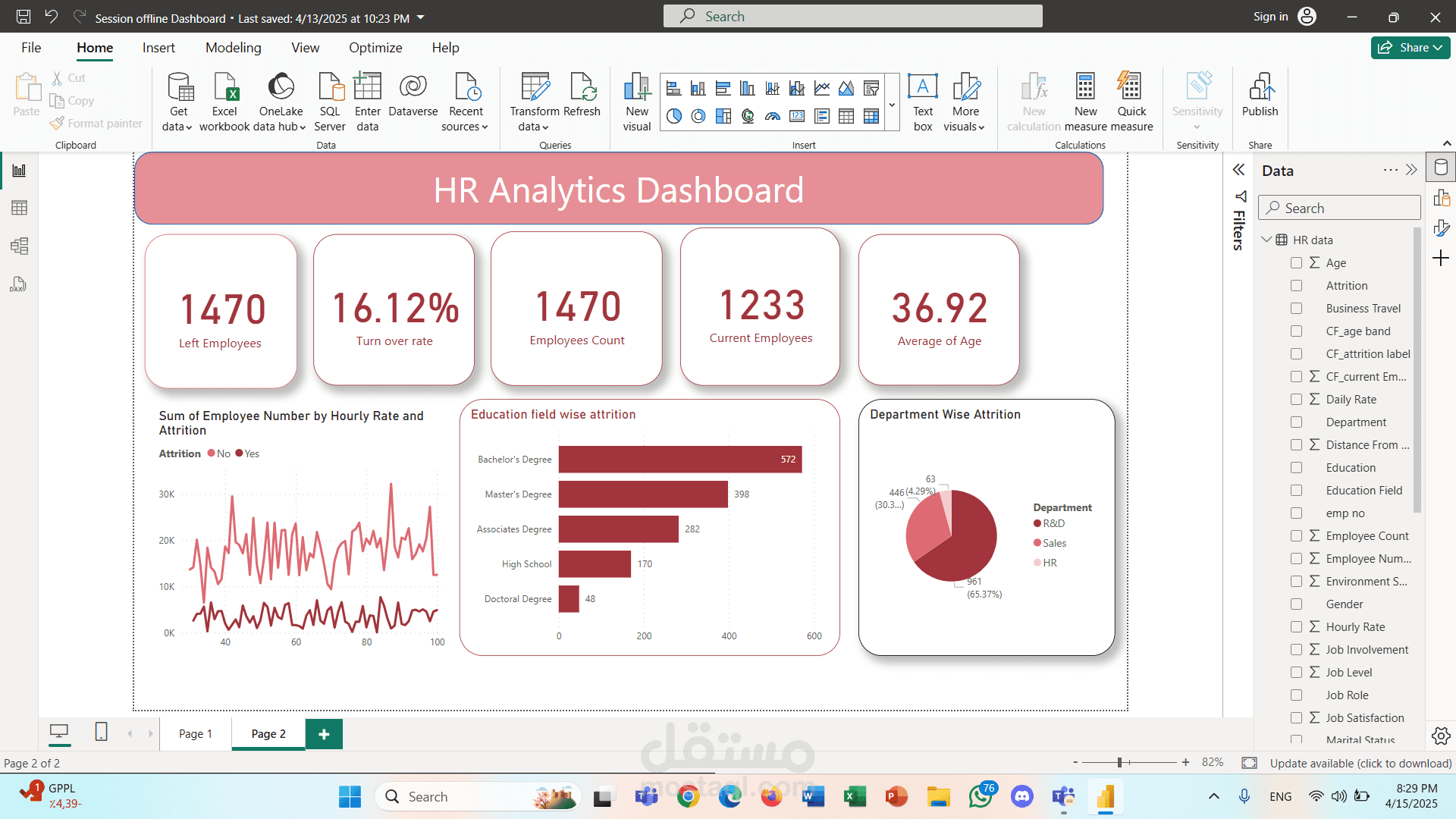Select the donut chart visual type
This screenshot has width=1456, height=819.
coord(698,116)
